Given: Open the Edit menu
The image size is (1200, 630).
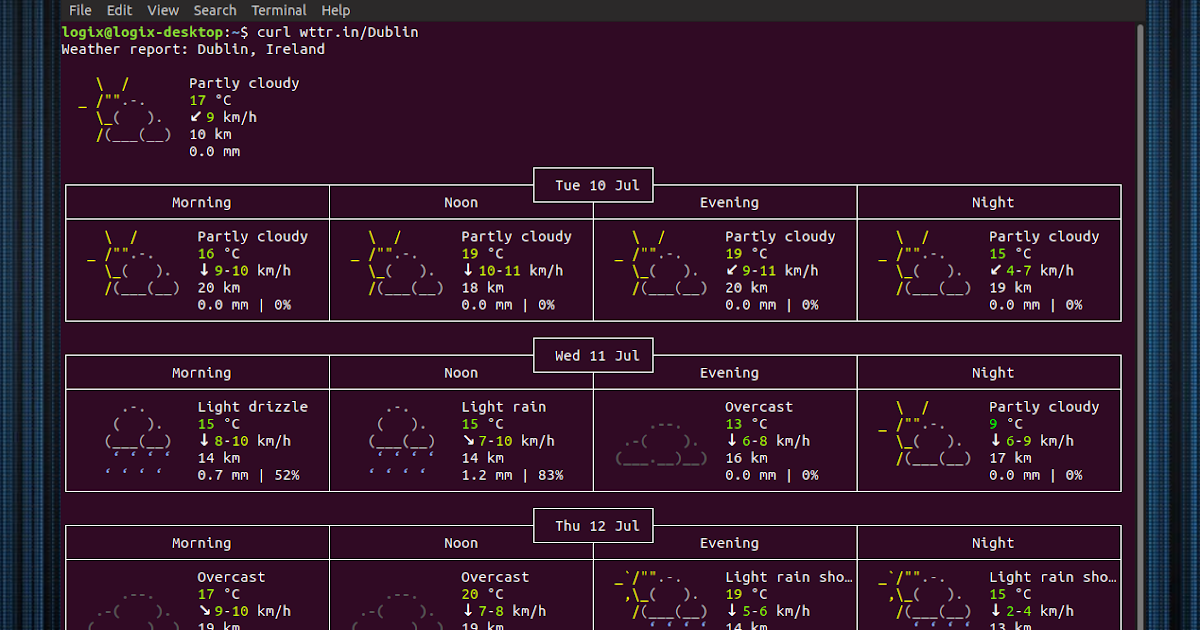Looking at the screenshot, I should point(119,10).
